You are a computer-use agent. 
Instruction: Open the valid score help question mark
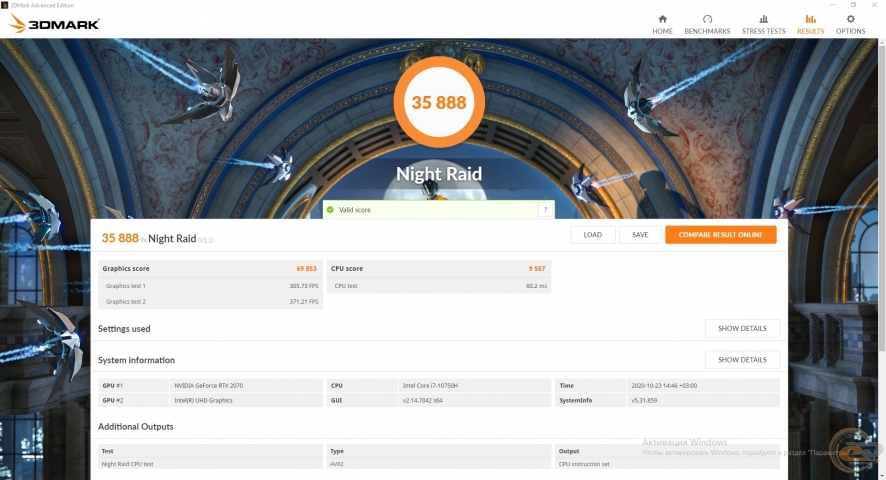(545, 210)
